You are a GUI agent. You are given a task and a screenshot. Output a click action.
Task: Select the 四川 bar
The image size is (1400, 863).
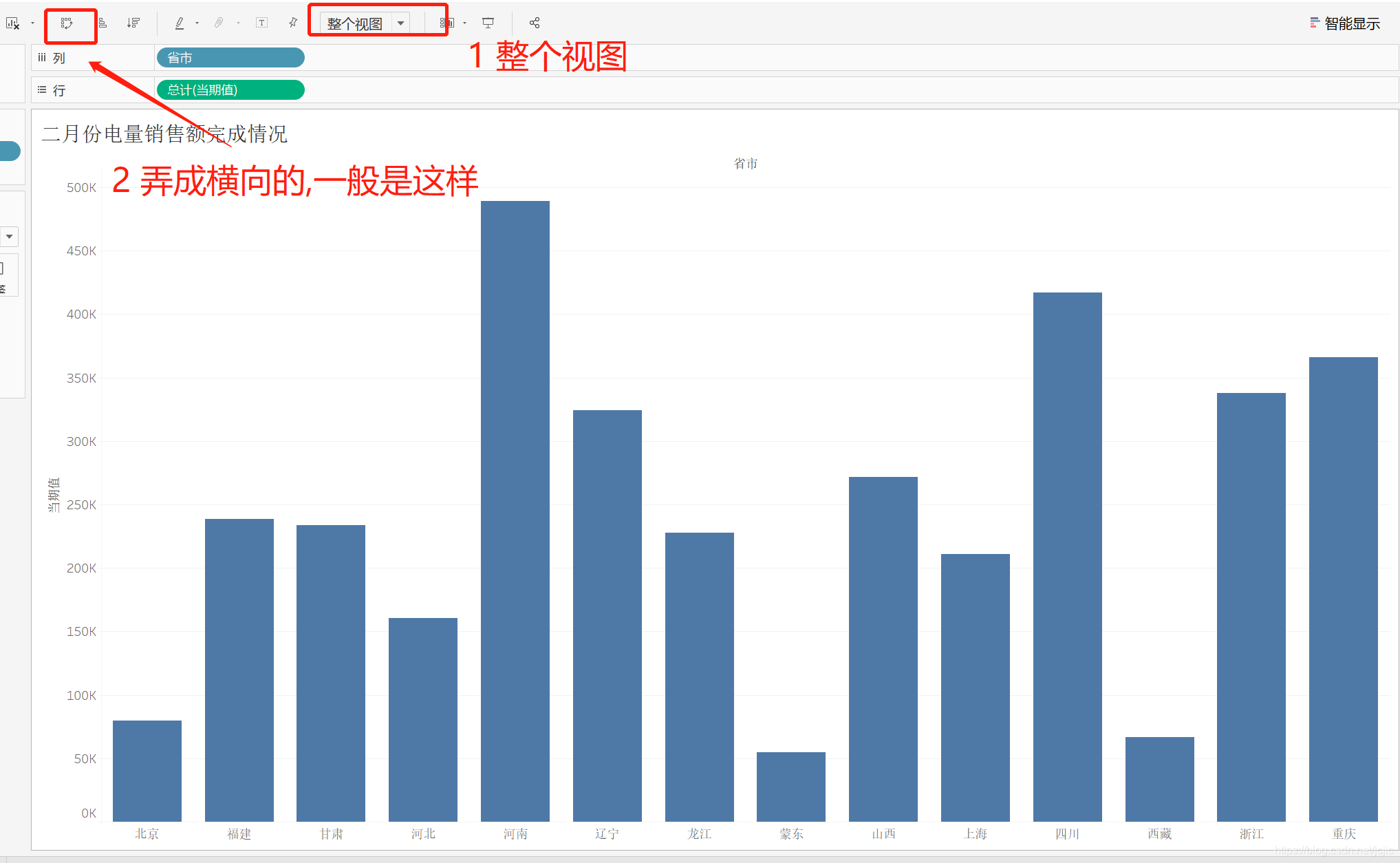1068,557
